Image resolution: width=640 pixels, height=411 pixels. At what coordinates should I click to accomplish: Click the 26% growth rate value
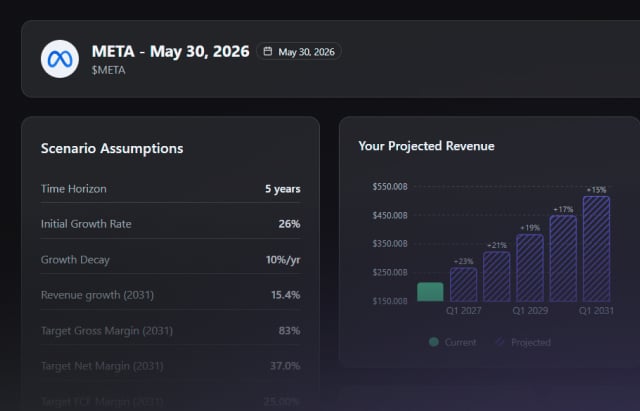point(289,224)
